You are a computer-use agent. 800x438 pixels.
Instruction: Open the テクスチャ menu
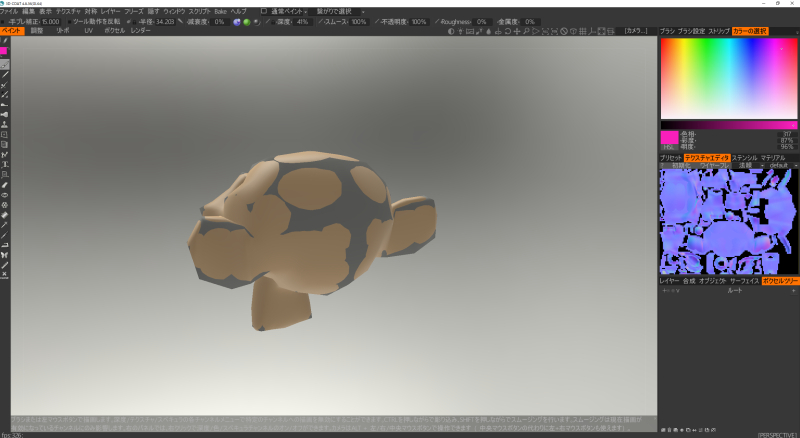(68, 10)
